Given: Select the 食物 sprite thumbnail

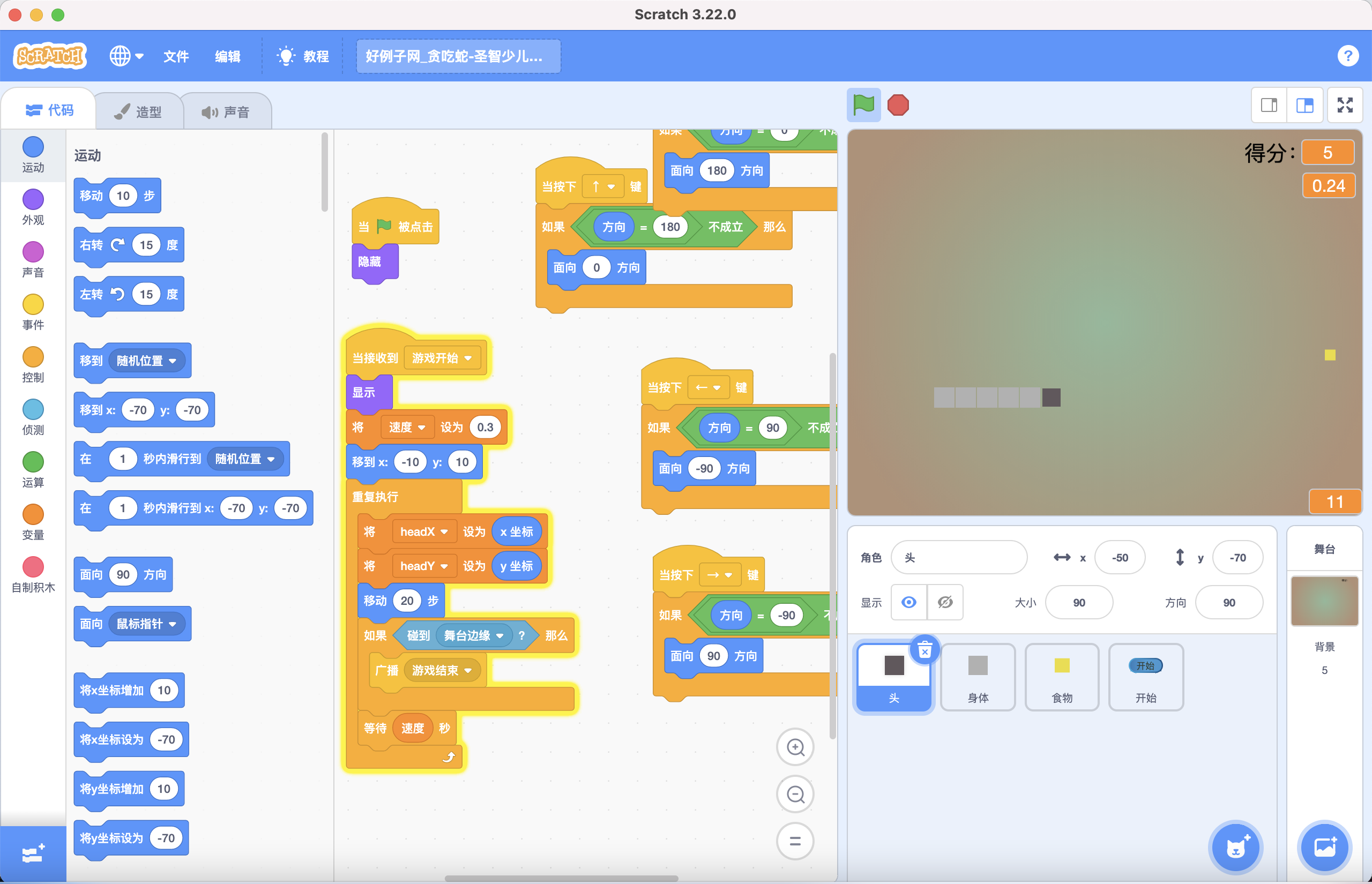Looking at the screenshot, I should click(x=1062, y=677).
